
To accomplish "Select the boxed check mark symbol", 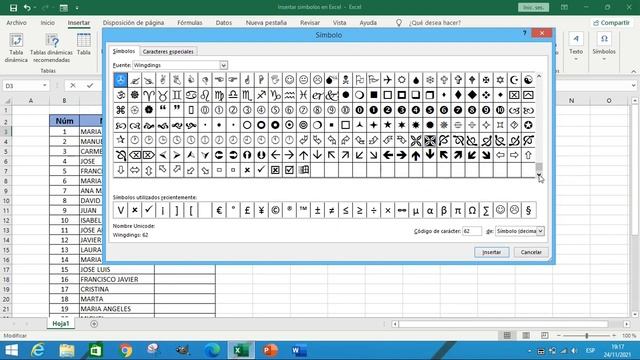I will tap(289, 170).
